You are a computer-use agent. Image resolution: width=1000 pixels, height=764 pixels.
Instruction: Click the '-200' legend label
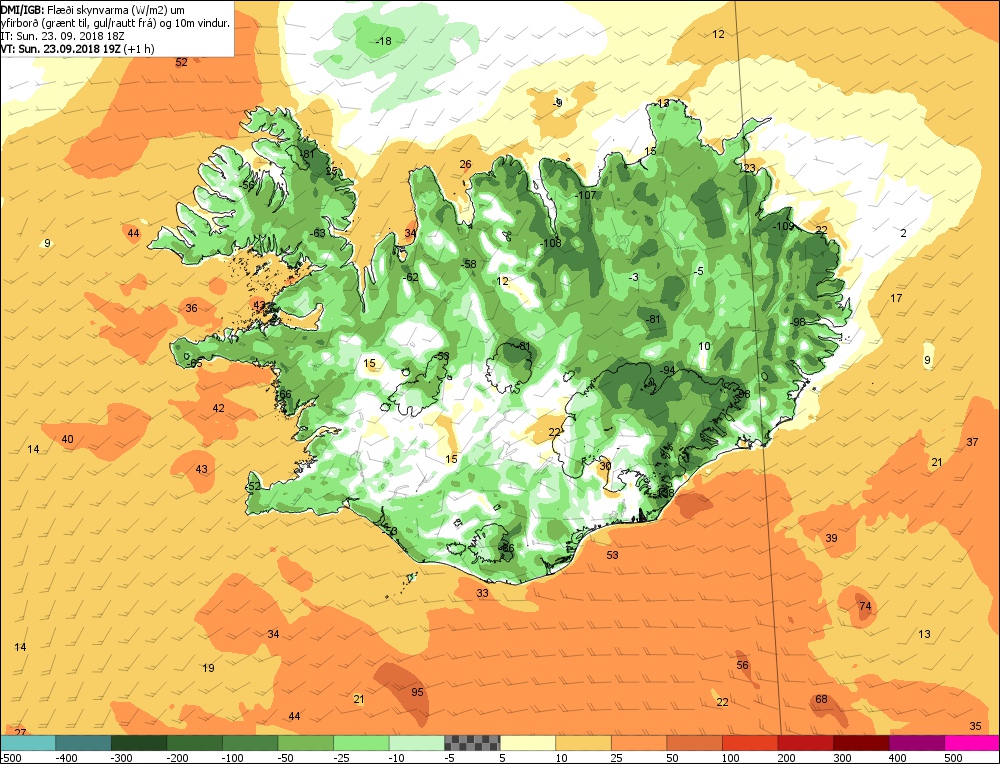177,758
